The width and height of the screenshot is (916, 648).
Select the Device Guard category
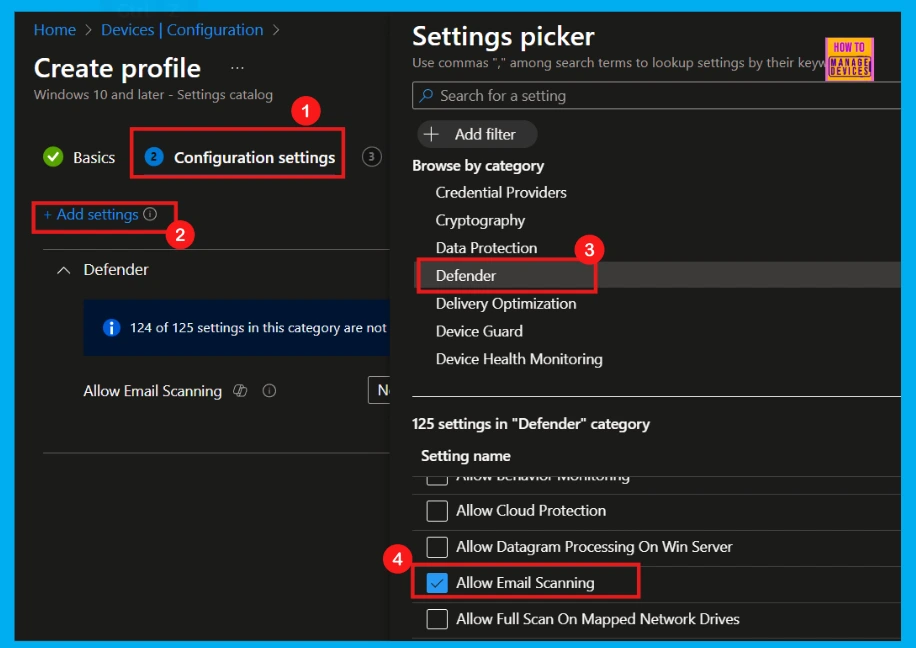point(479,331)
